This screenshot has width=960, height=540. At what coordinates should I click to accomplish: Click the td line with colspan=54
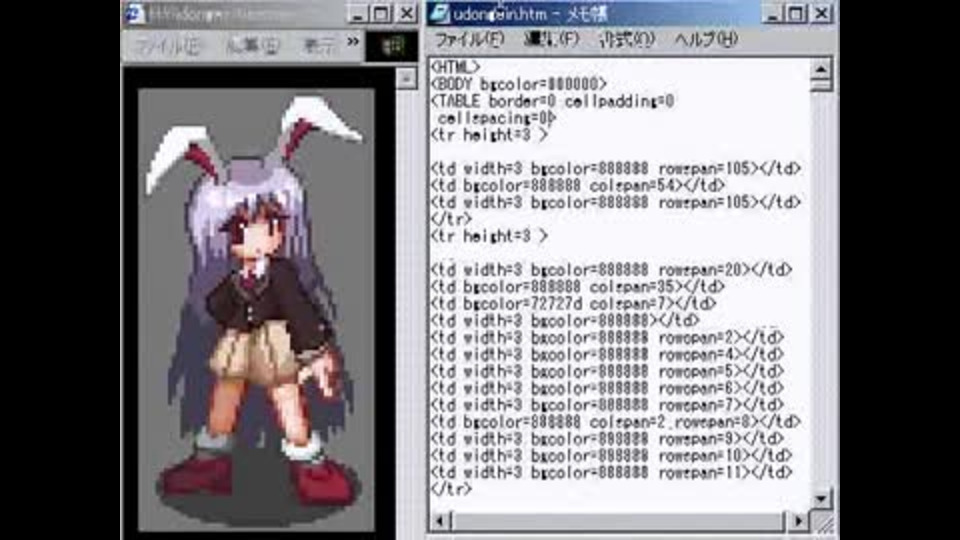pos(578,186)
